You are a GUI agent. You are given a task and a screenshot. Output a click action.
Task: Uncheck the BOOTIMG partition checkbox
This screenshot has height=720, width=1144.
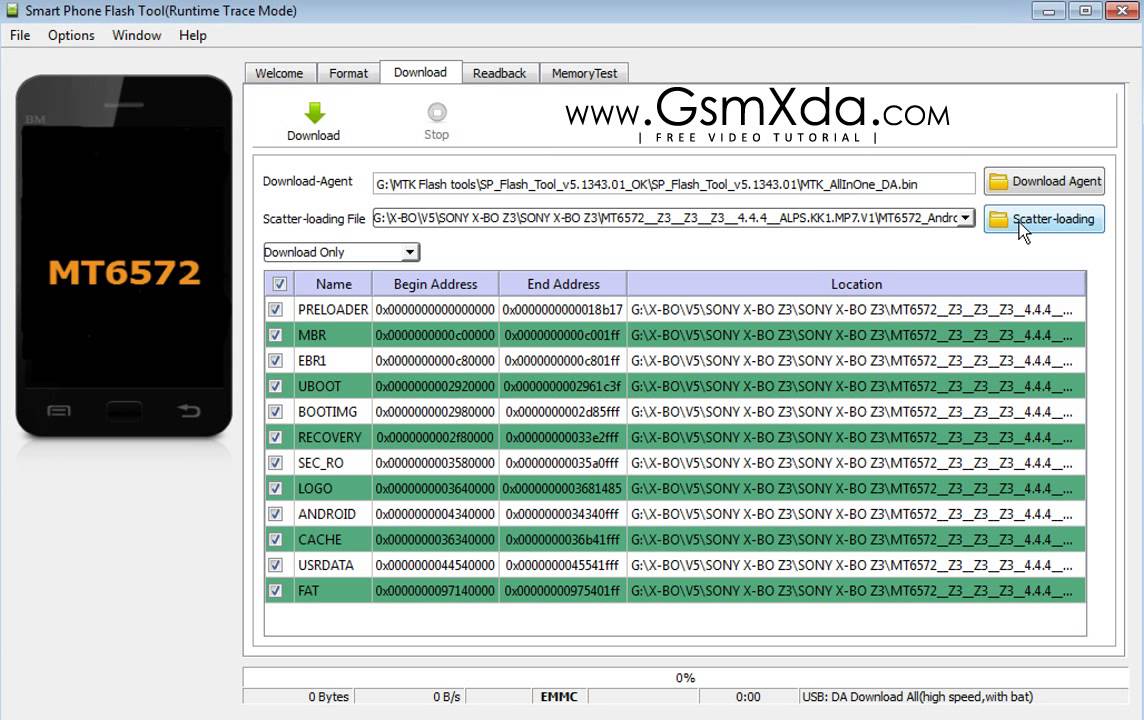(275, 411)
